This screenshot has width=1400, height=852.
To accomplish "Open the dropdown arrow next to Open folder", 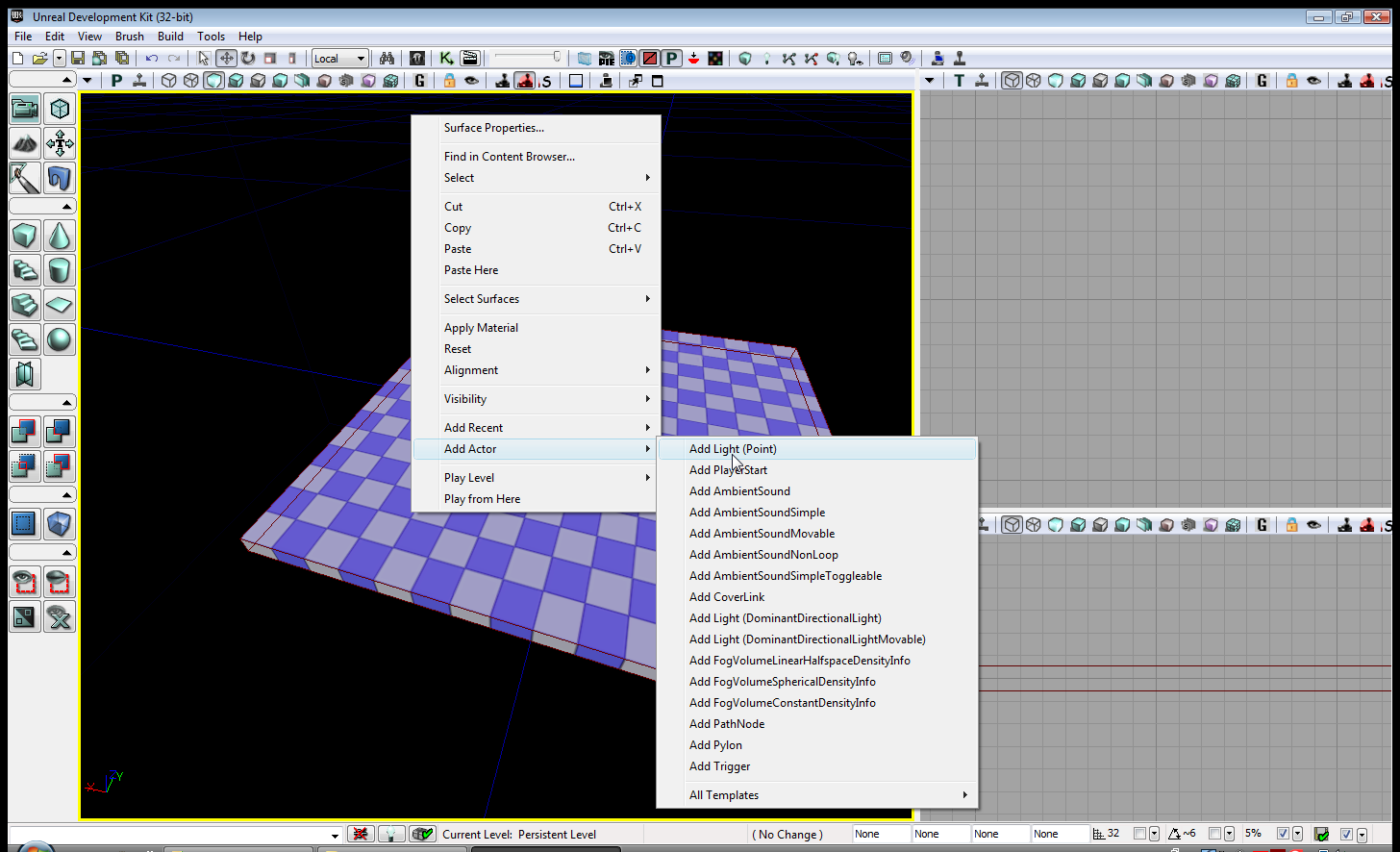I will (60, 59).
